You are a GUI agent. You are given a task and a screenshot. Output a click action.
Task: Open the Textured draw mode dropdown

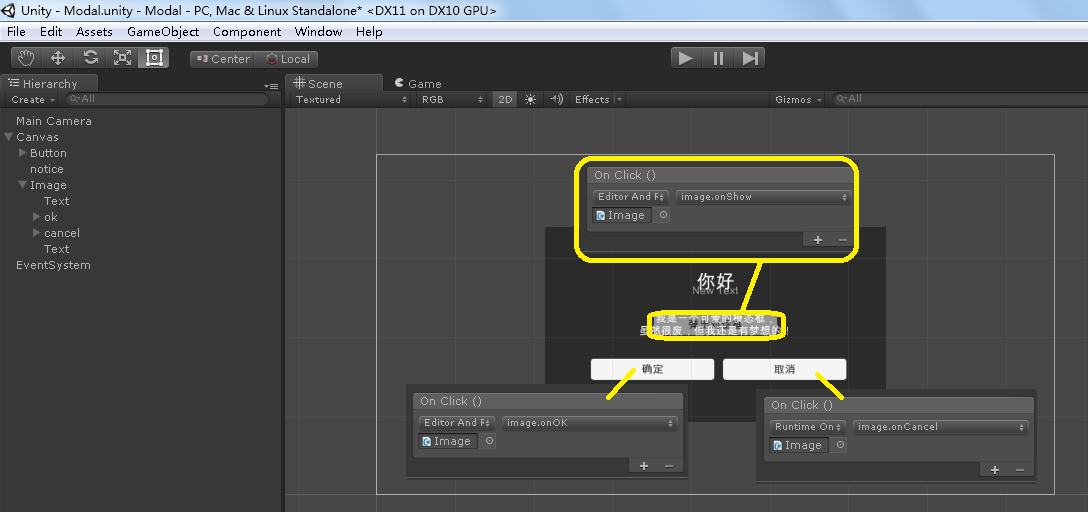[x=351, y=99]
